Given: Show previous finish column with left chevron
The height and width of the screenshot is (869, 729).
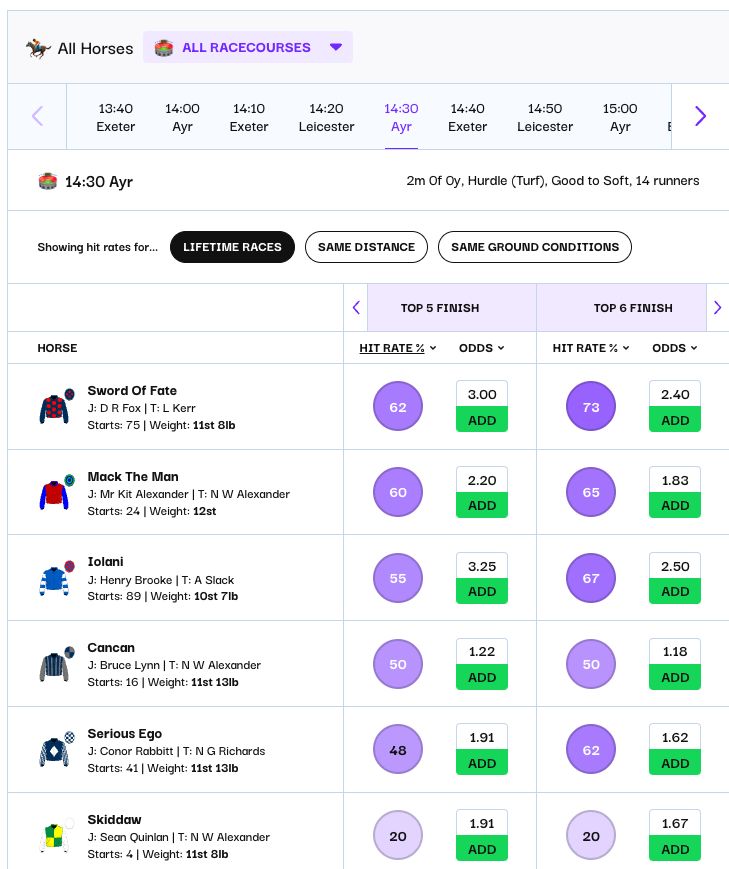Looking at the screenshot, I should coord(356,308).
